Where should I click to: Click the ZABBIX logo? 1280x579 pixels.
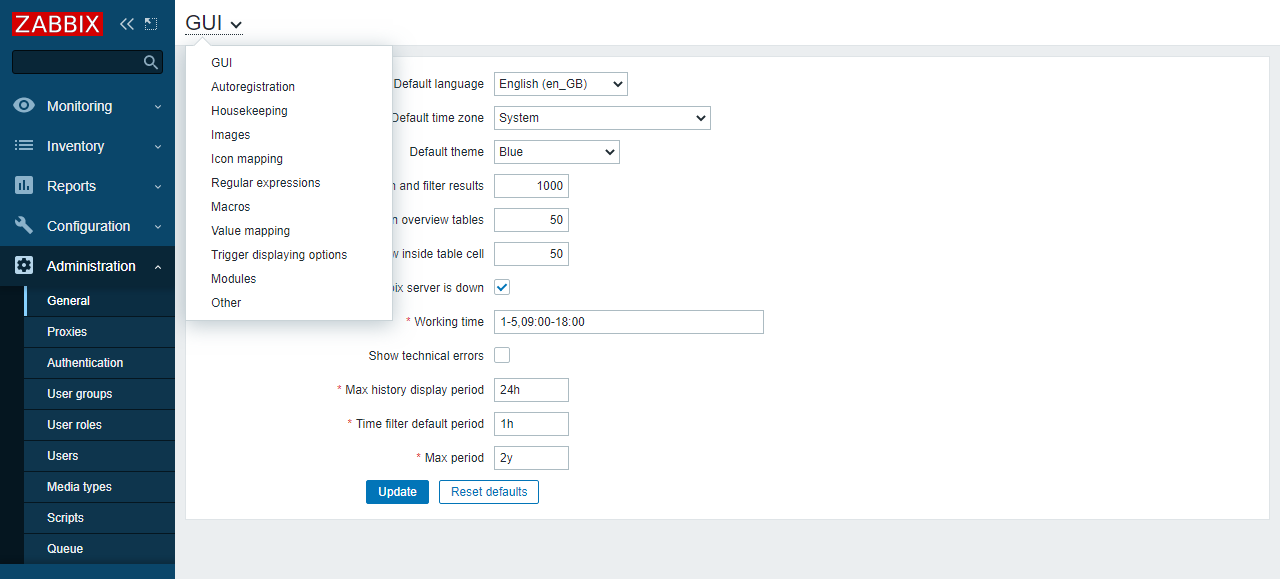[57, 23]
